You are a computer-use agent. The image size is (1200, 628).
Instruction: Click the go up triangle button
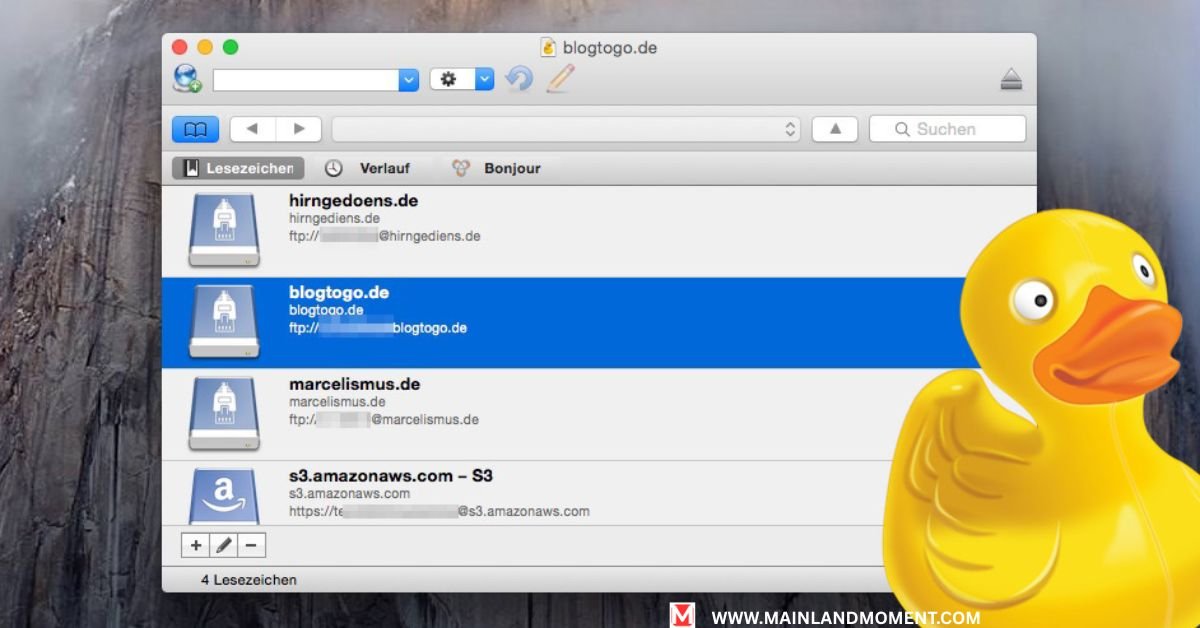coord(835,129)
